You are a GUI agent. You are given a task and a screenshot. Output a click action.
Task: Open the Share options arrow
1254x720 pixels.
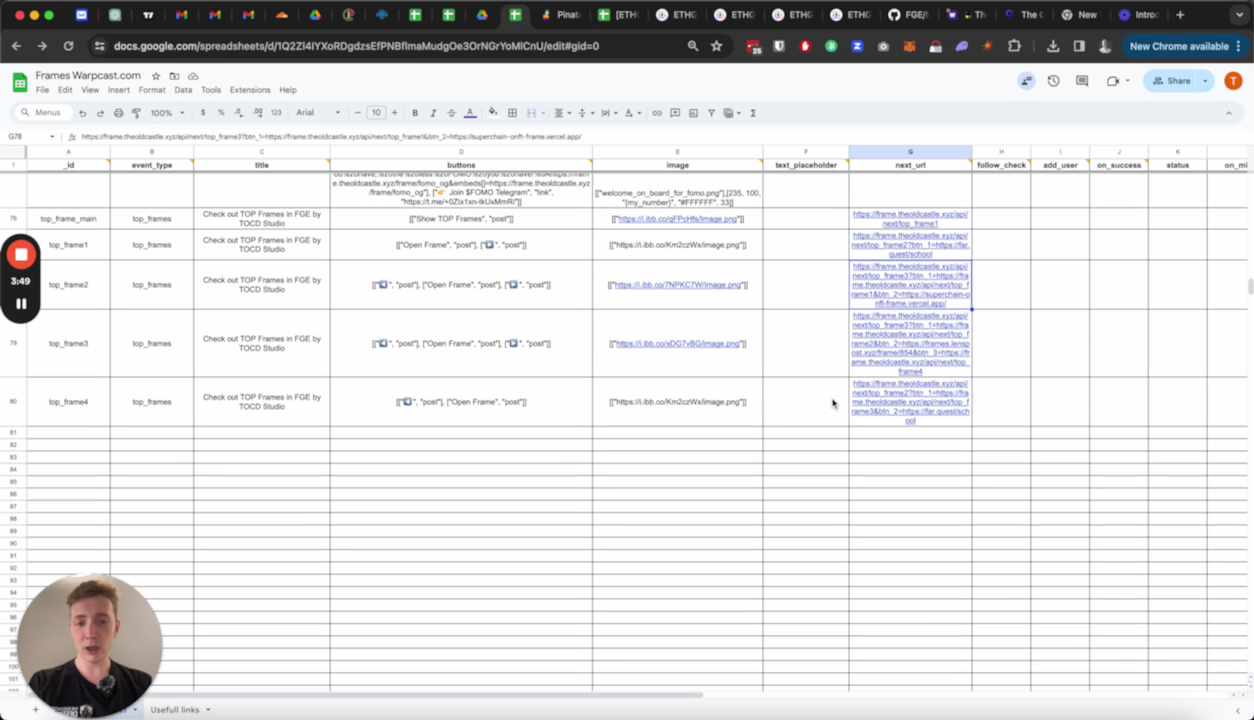click(1205, 81)
